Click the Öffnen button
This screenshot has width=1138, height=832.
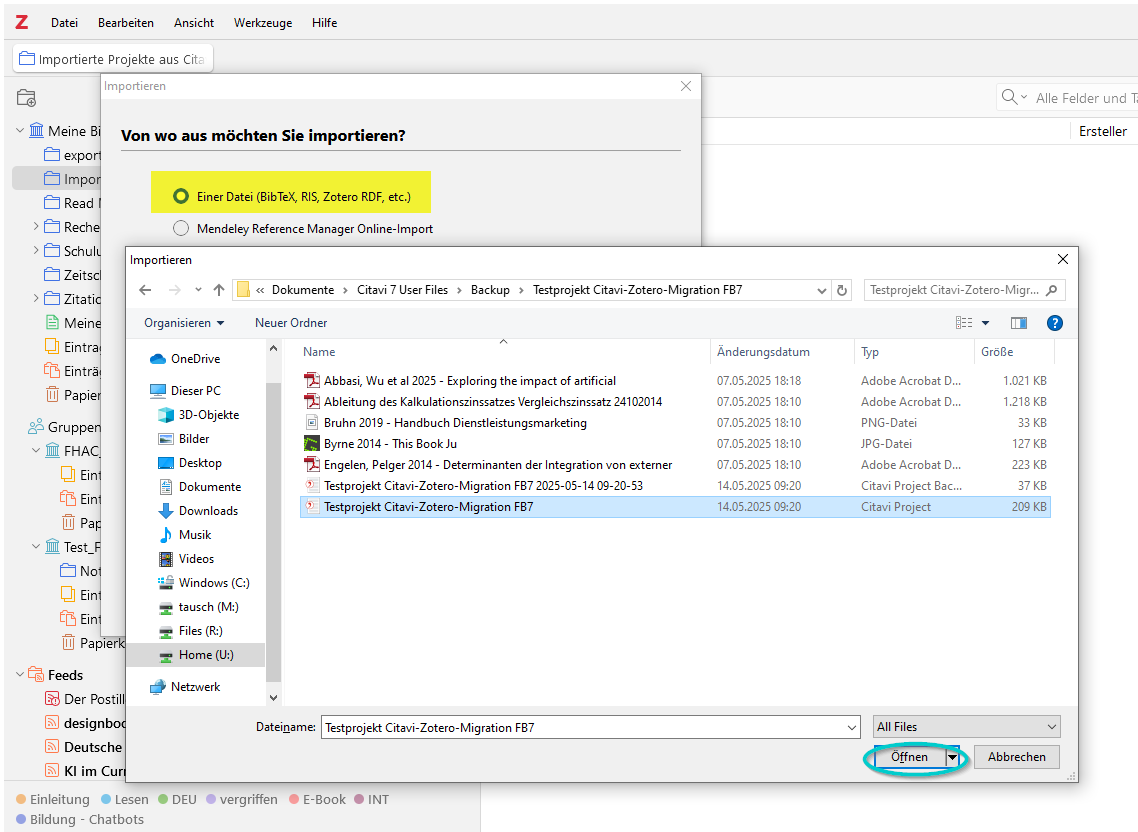[909, 757]
